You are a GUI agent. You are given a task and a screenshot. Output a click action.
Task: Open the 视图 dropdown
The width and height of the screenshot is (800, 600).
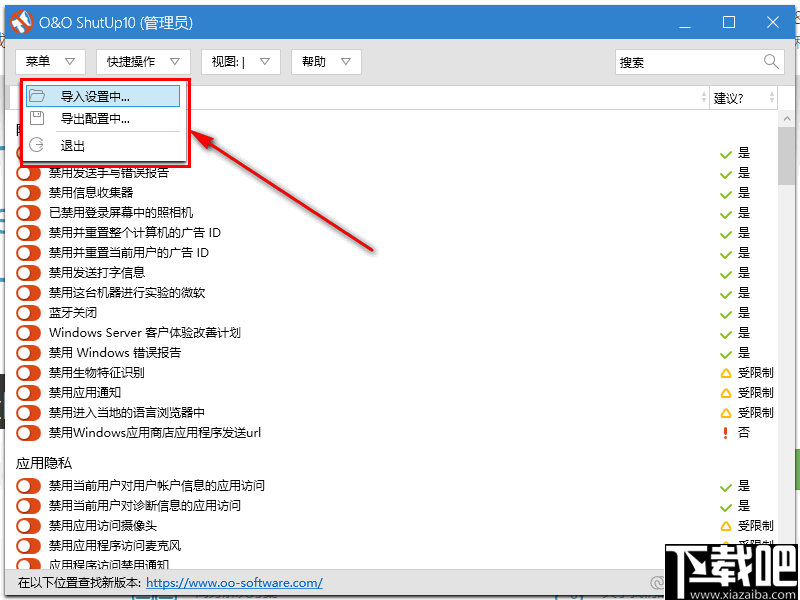240,61
